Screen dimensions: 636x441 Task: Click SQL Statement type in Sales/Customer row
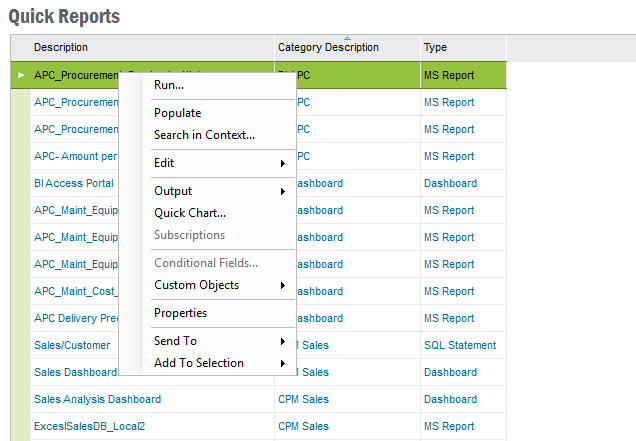459,345
